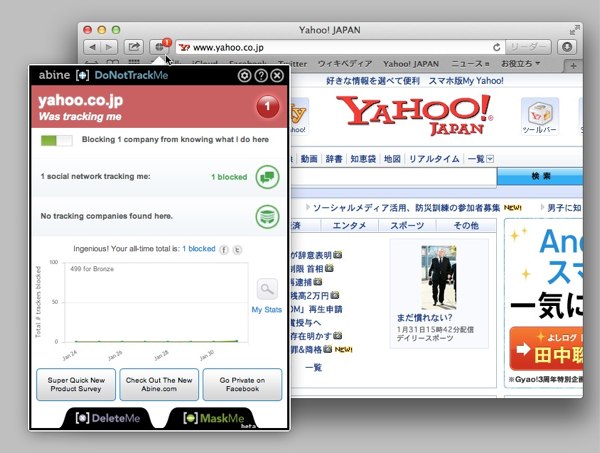Open ソーシャルメディア活用 announcement link
The image size is (600, 453).
tap(406, 208)
